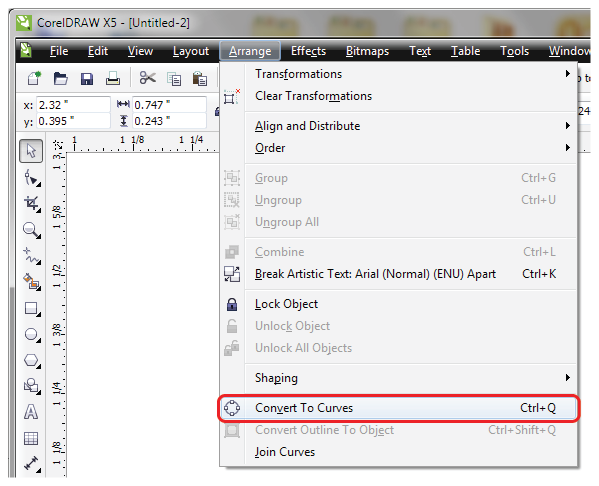
Task: Click the Copy toolbar icon
Action: [174, 79]
